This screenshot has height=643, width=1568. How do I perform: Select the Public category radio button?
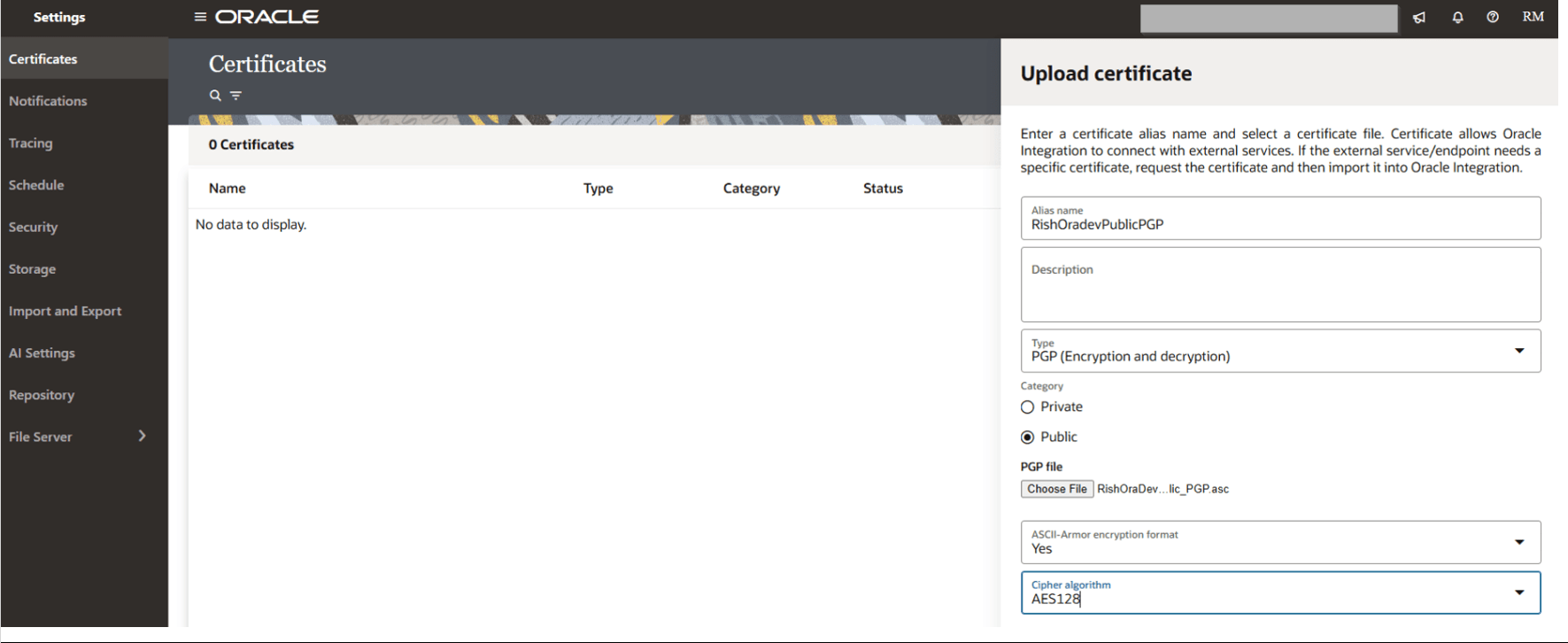(1027, 438)
